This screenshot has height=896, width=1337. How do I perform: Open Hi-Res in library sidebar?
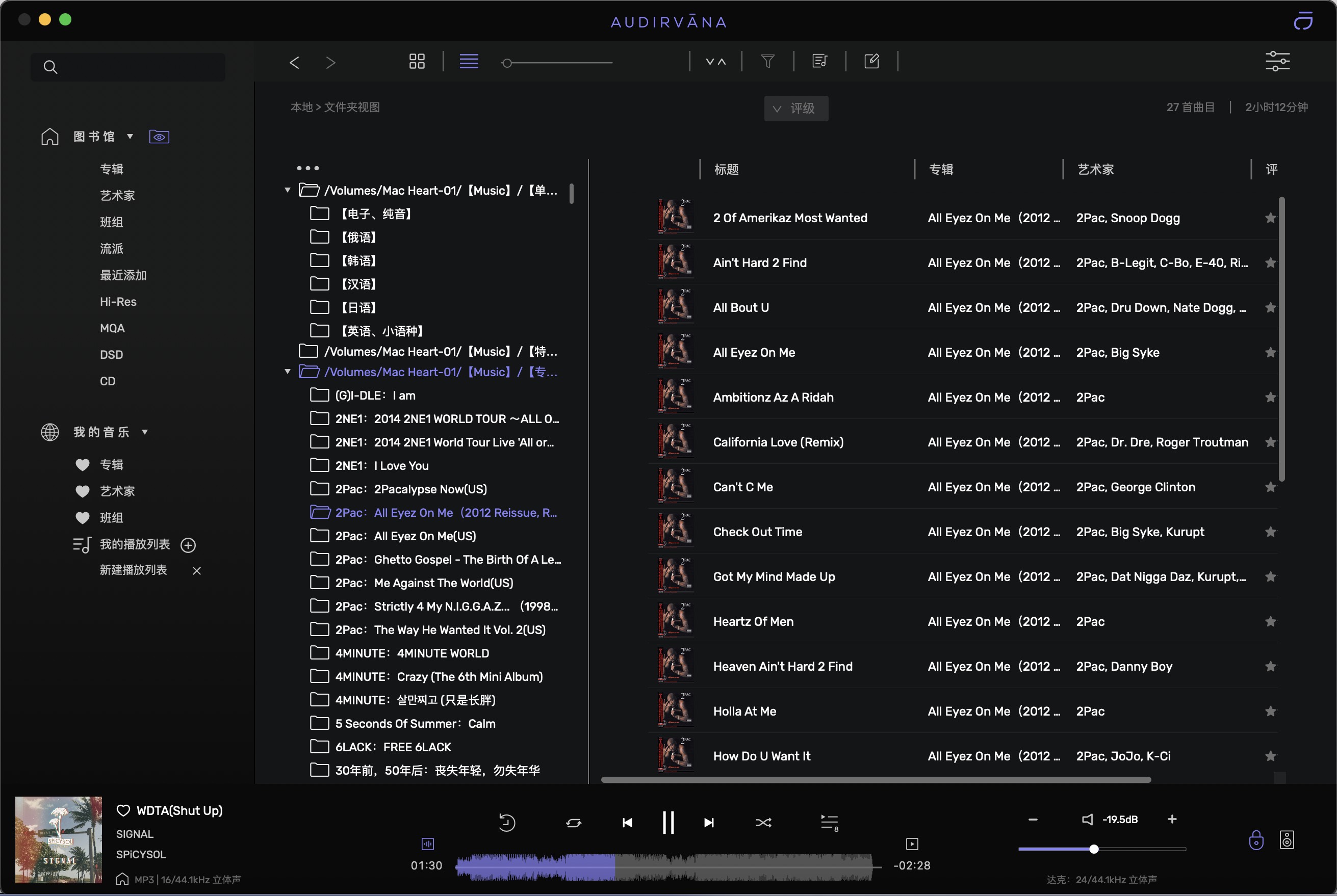pos(118,302)
